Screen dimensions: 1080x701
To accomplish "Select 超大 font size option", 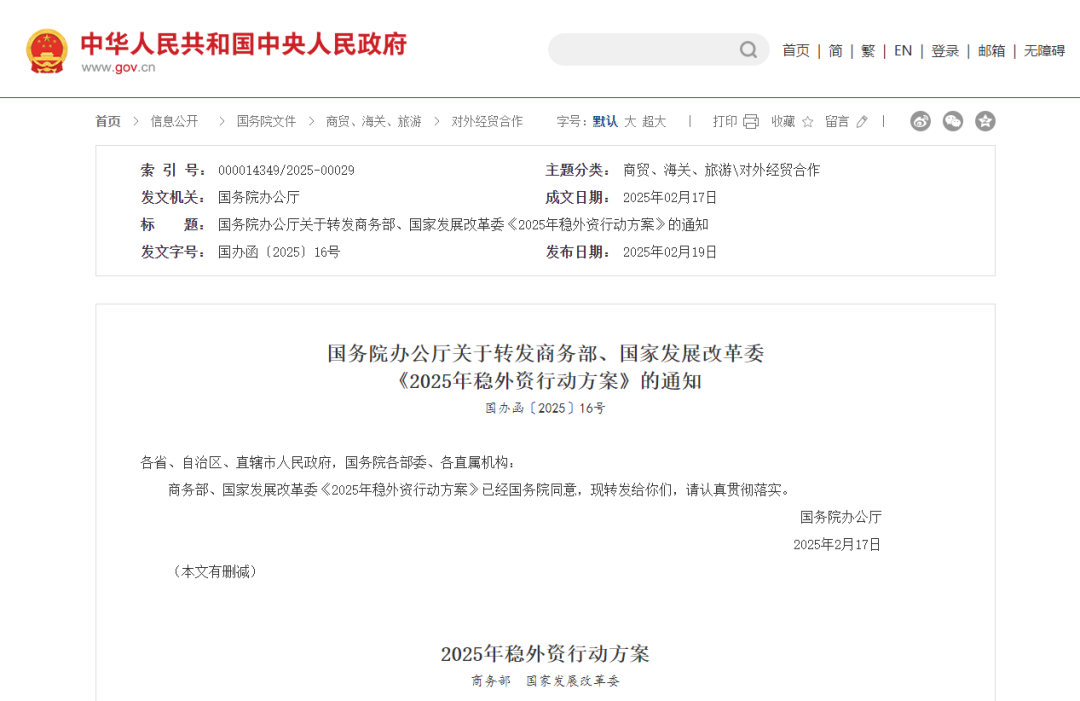I will click(655, 121).
